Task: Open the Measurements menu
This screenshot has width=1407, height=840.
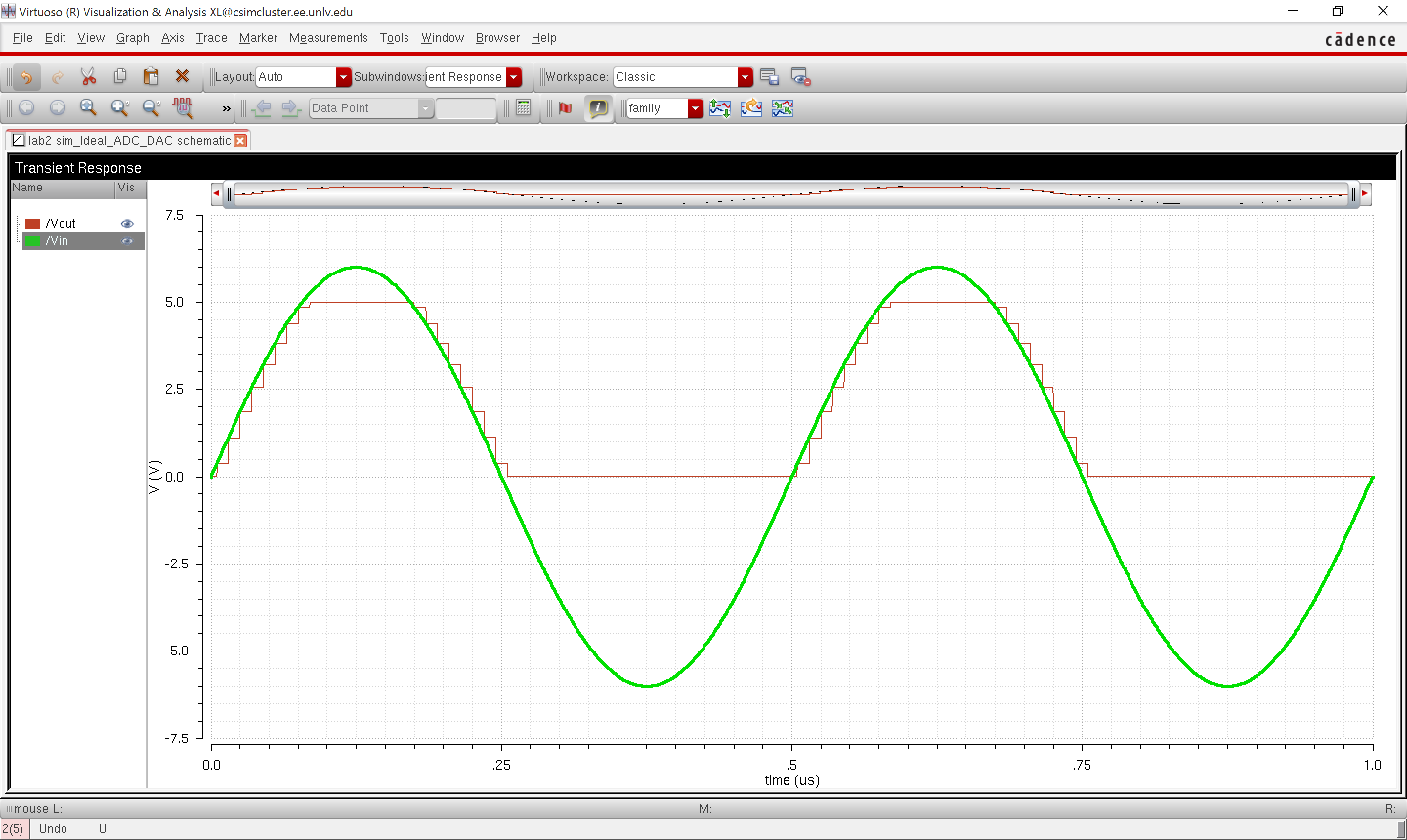Action: 328,37
